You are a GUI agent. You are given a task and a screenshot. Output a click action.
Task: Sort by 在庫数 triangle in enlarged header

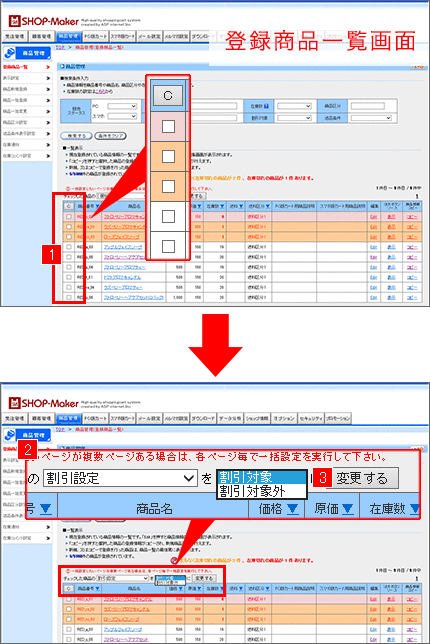click(414, 509)
